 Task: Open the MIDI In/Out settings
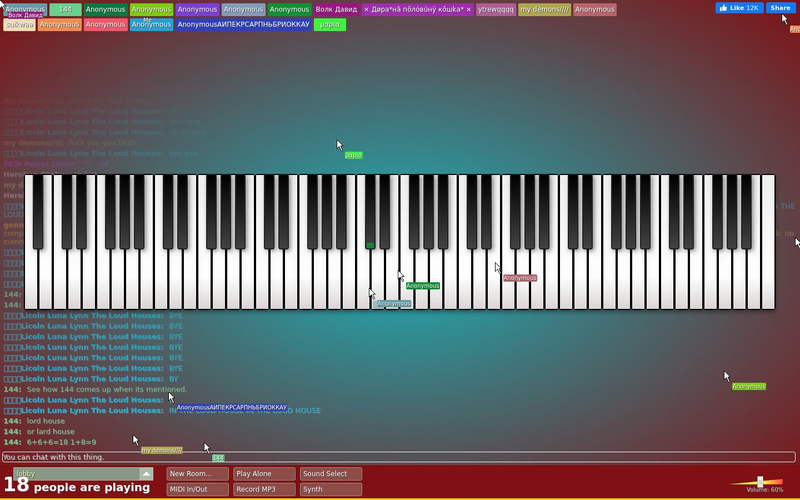click(x=197, y=489)
